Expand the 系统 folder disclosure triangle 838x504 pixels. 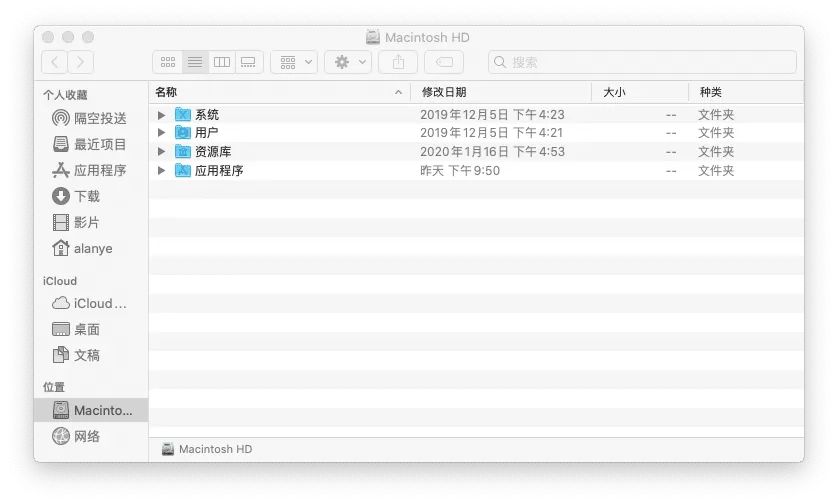[161, 115]
